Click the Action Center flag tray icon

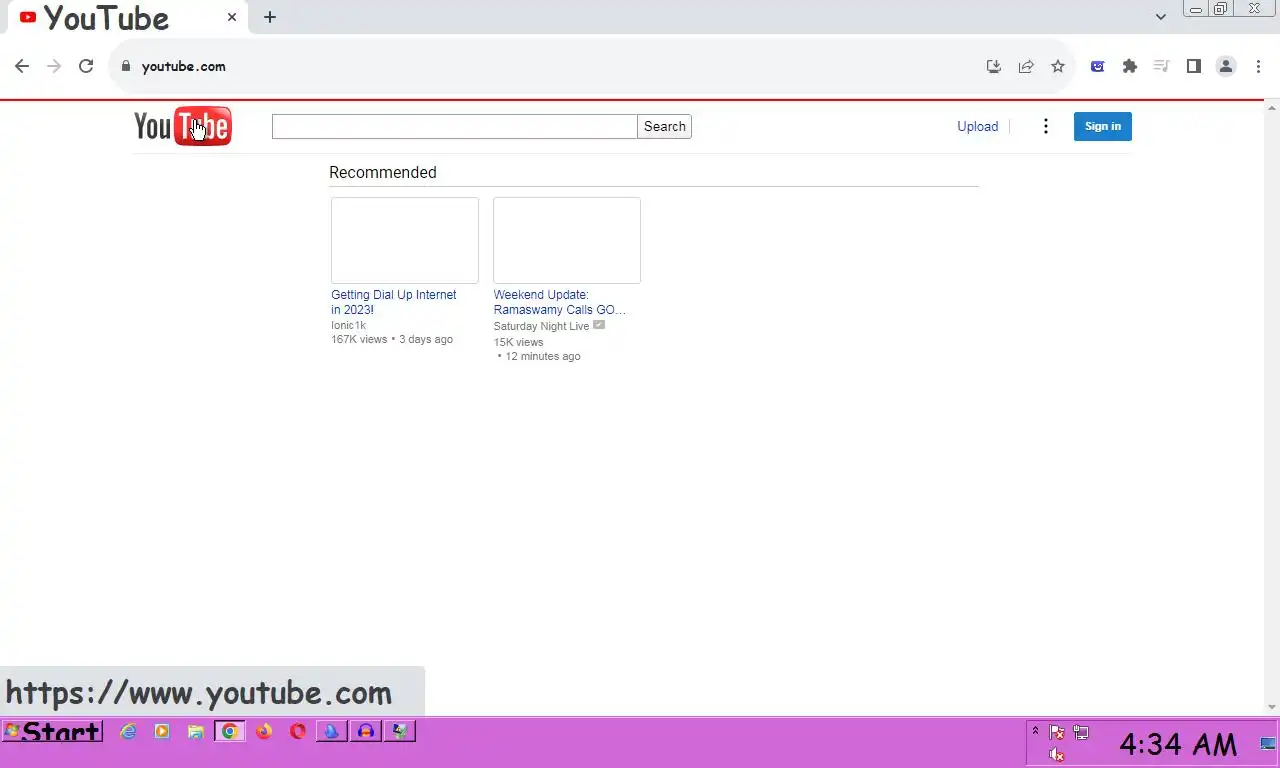pos(1056,732)
